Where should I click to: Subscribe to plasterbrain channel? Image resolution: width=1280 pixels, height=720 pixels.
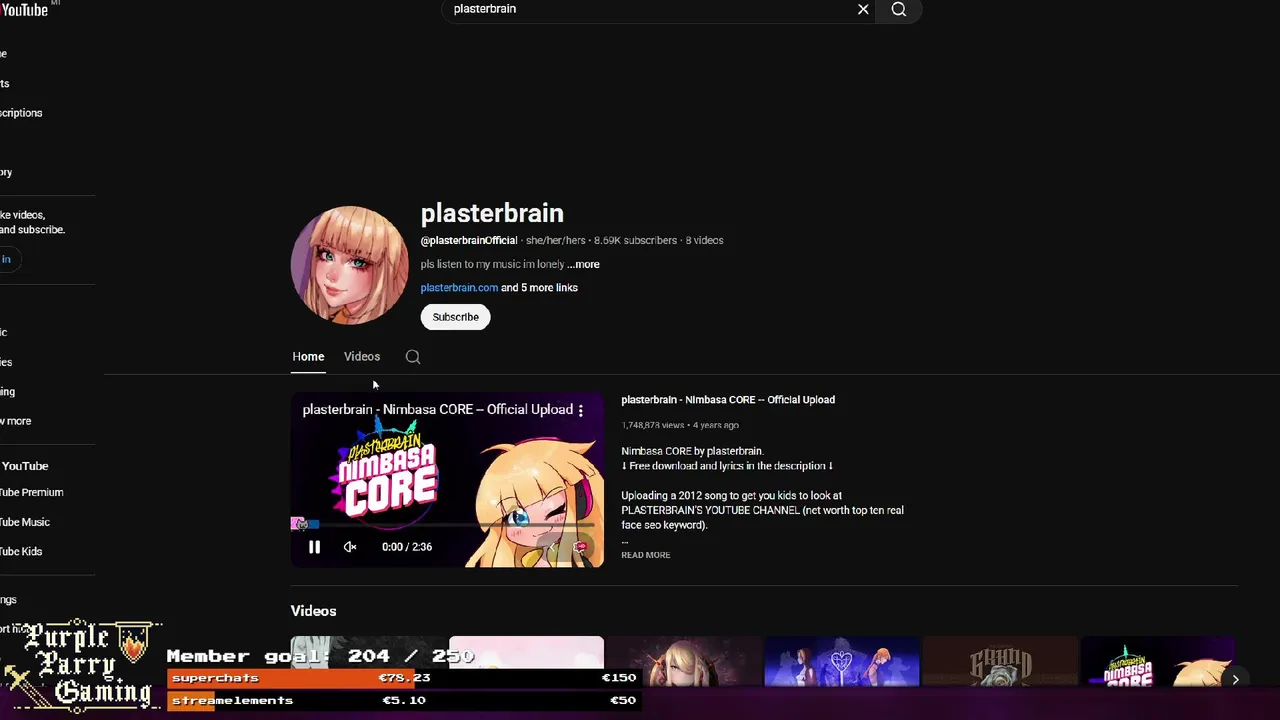[455, 317]
